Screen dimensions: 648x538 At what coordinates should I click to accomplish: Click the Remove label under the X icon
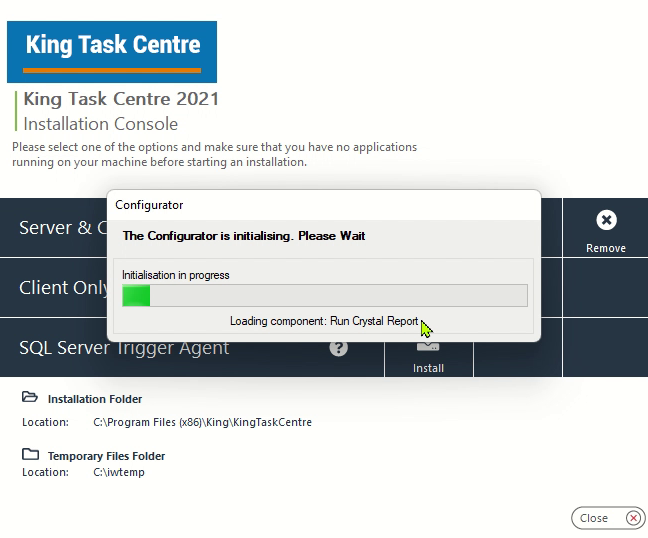[606, 248]
